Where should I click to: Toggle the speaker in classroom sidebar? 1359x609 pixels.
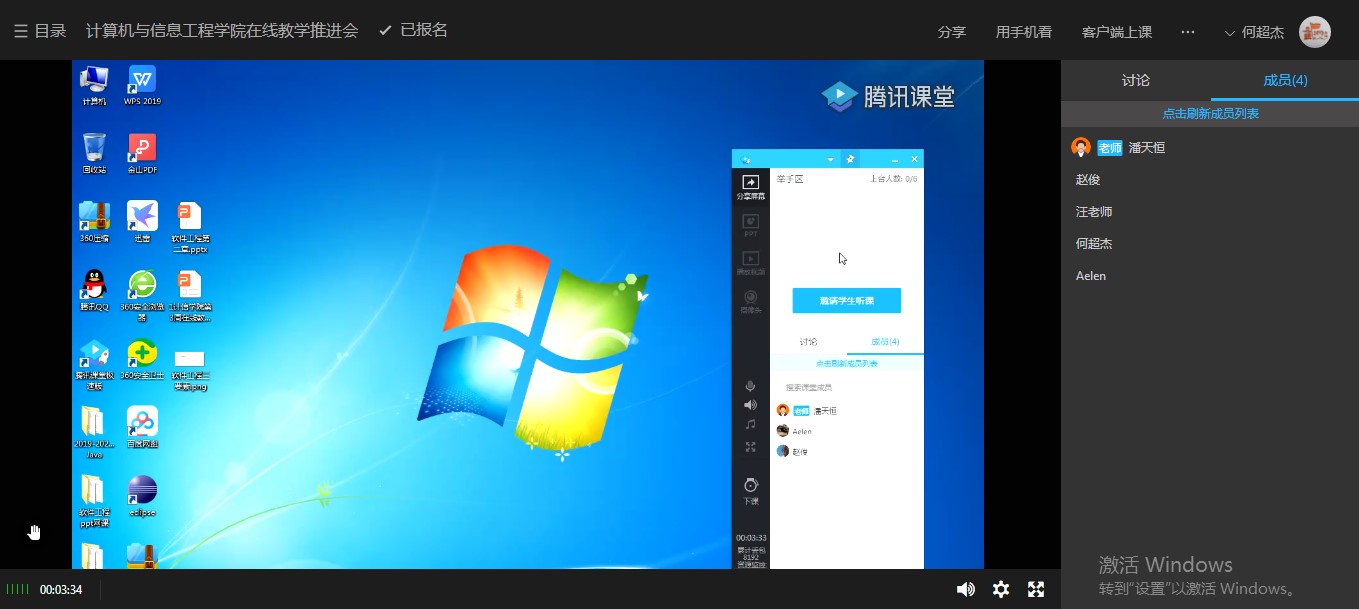pos(750,405)
